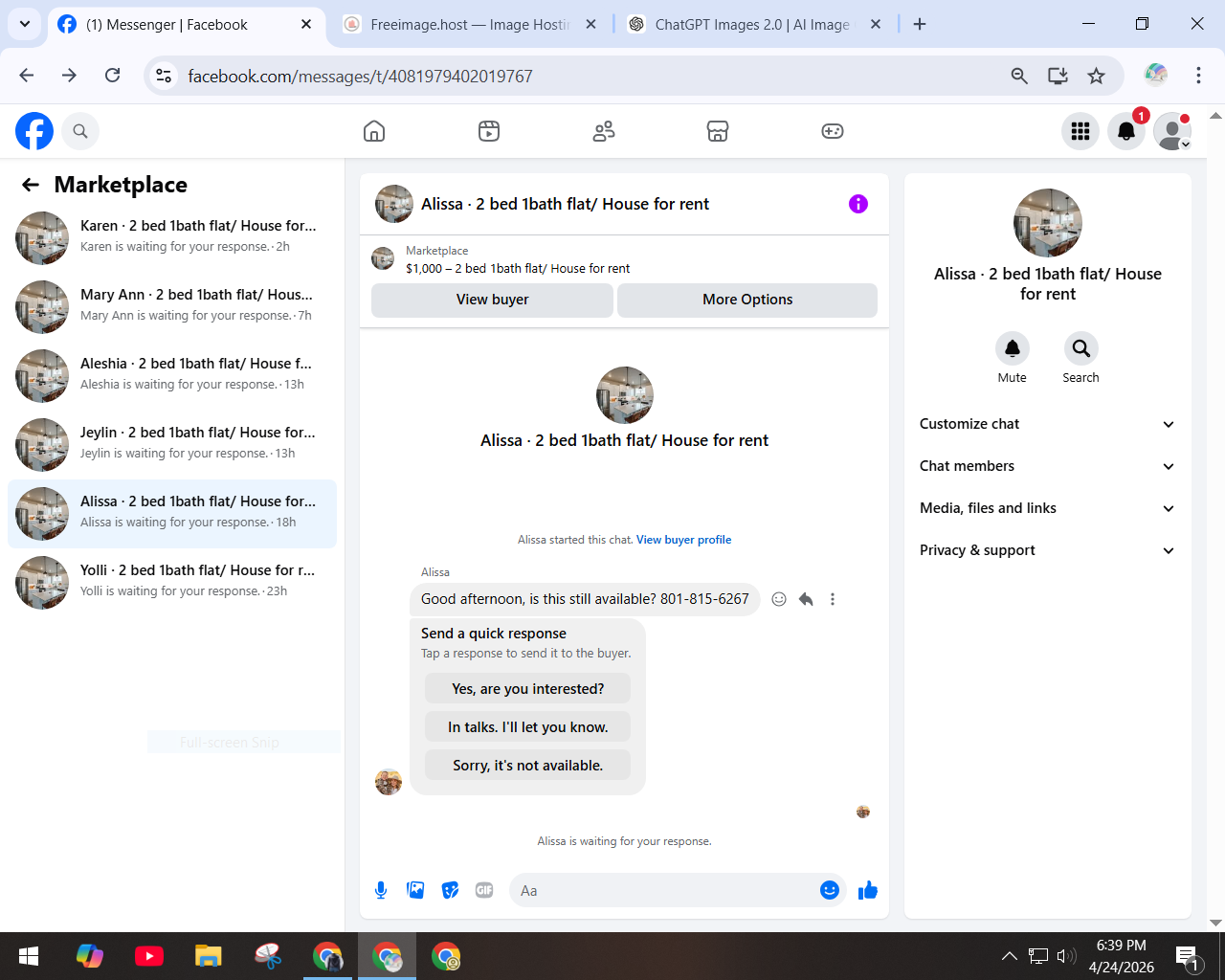
Task: Click the View buyer button
Action: [492, 300]
